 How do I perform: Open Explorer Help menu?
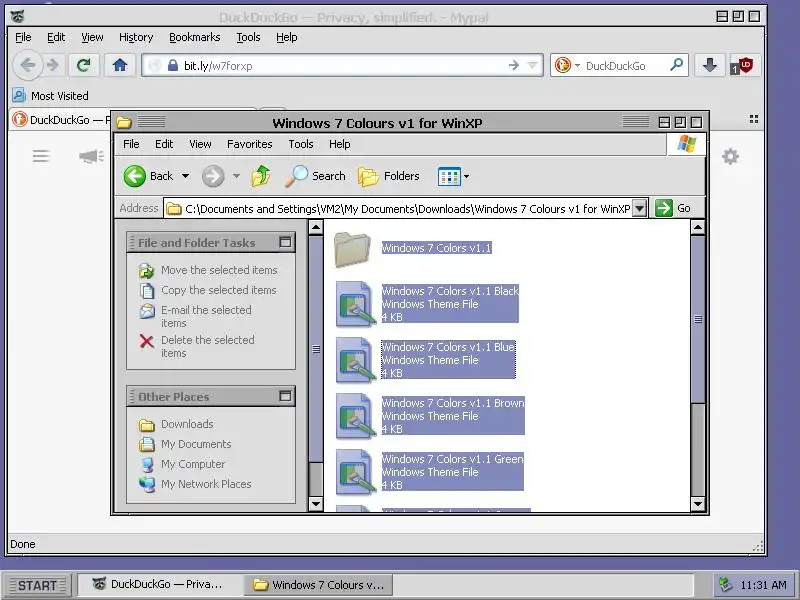pyautogui.click(x=339, y=144)
